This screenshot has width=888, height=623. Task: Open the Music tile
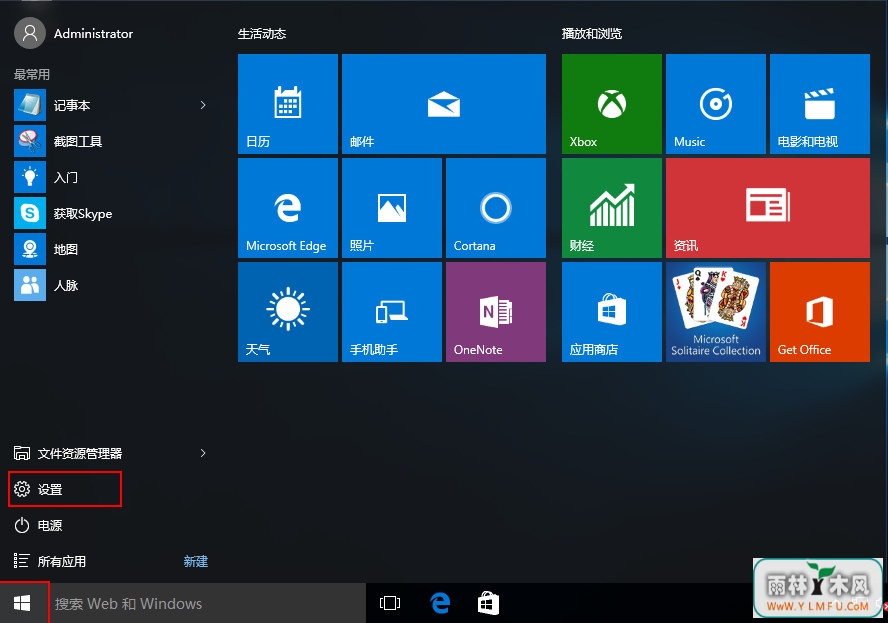(x=716, y=104)
